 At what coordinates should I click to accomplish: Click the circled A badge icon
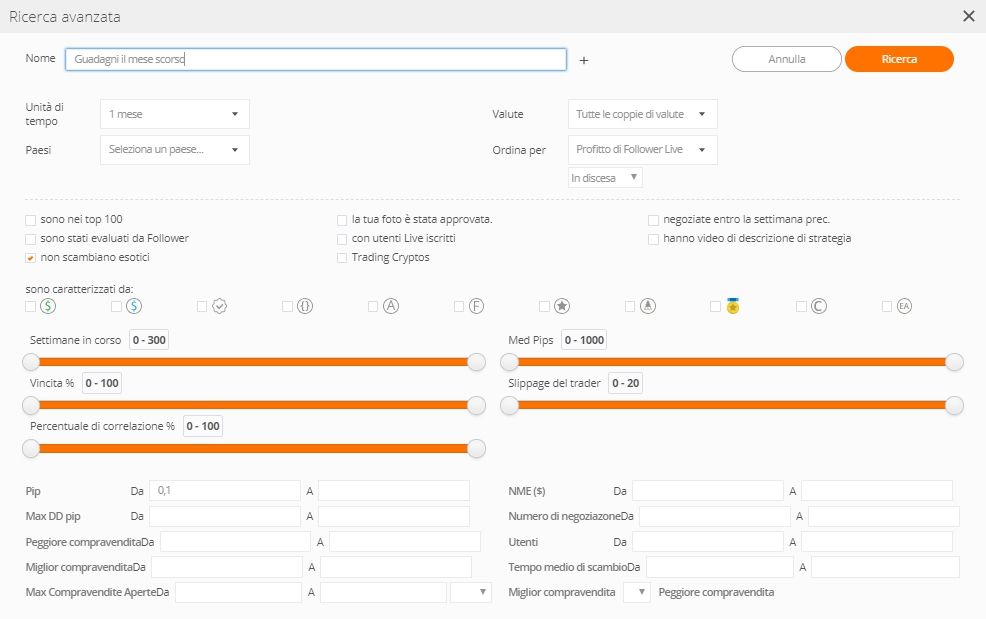click(x=391, y=306)
